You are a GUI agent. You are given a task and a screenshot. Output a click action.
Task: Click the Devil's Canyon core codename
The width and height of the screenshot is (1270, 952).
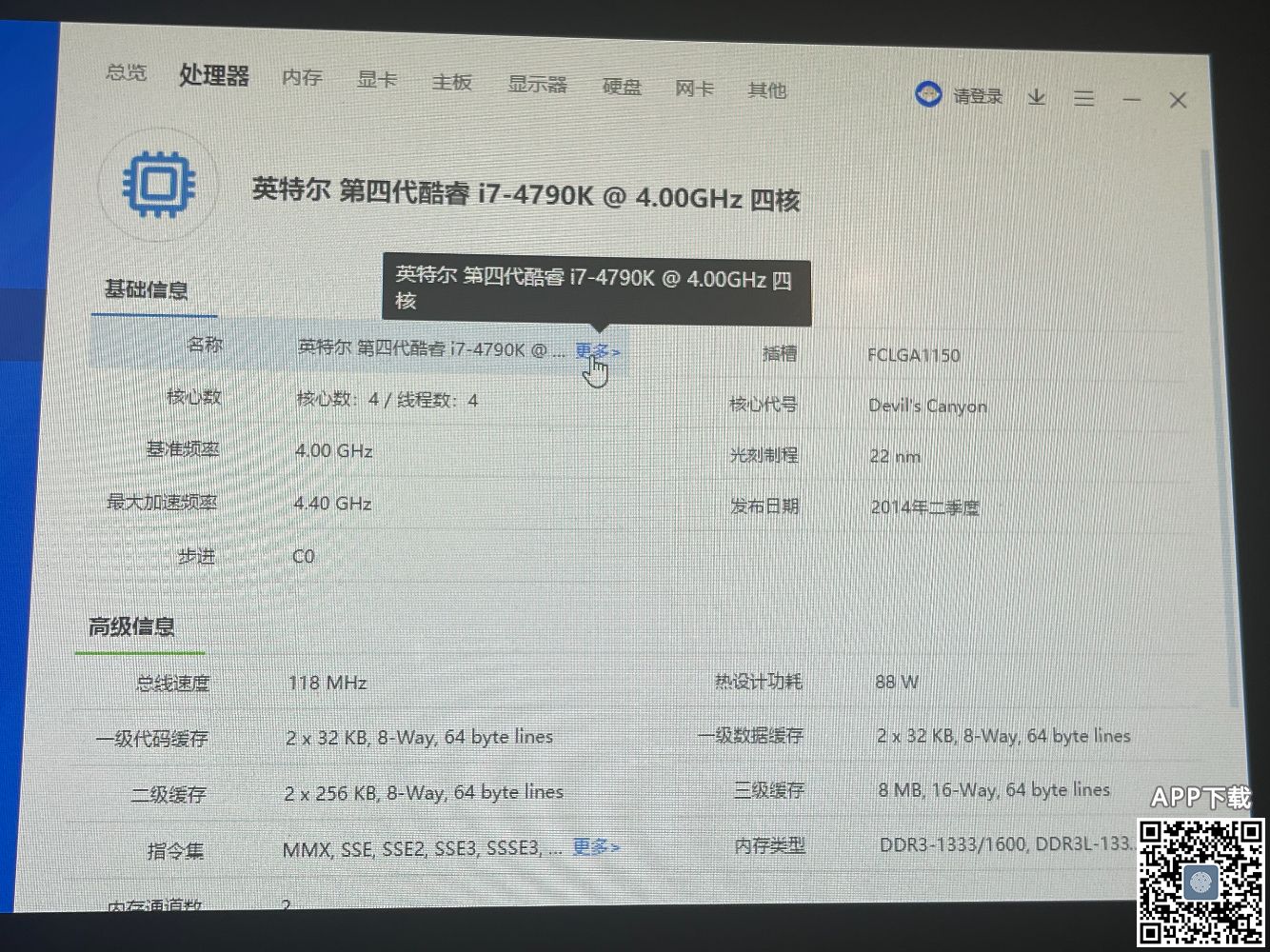927,406
